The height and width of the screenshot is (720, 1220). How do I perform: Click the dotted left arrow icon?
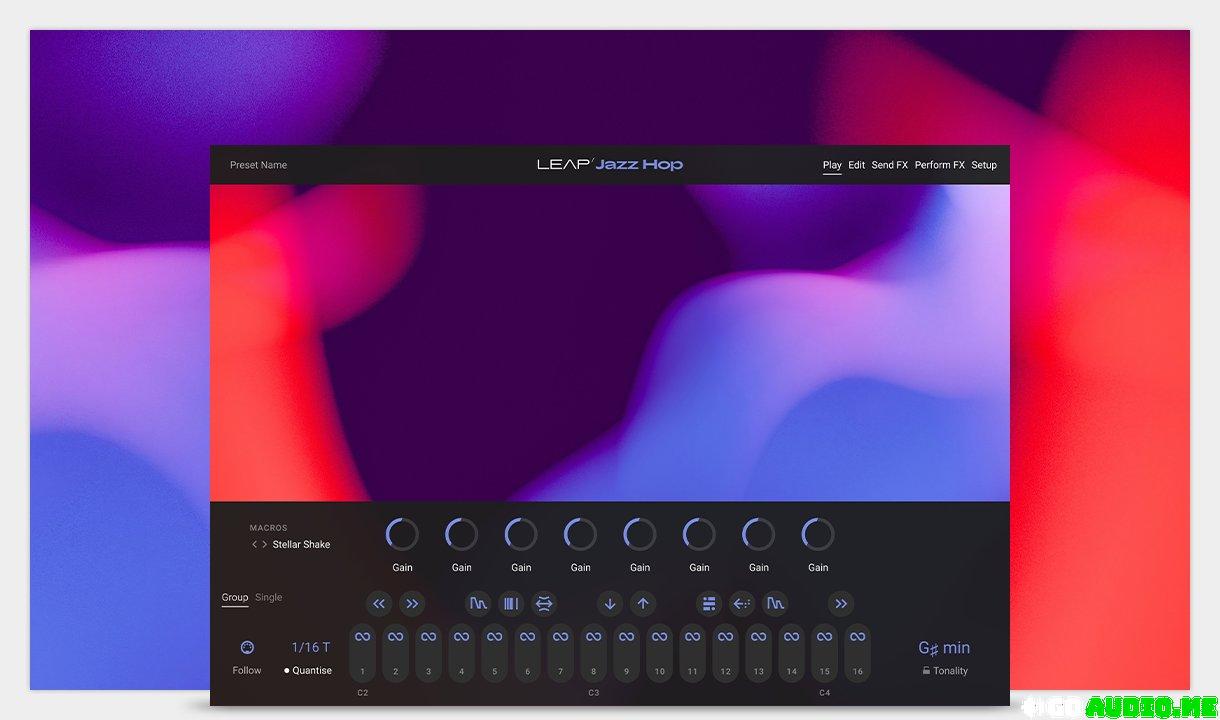pyautogui.click(x=741, y=603)
